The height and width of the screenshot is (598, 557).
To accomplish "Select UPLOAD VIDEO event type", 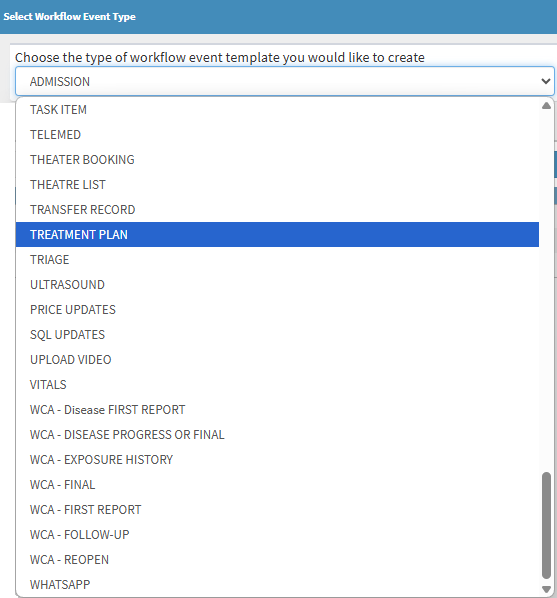I will (x=277, y=360).
